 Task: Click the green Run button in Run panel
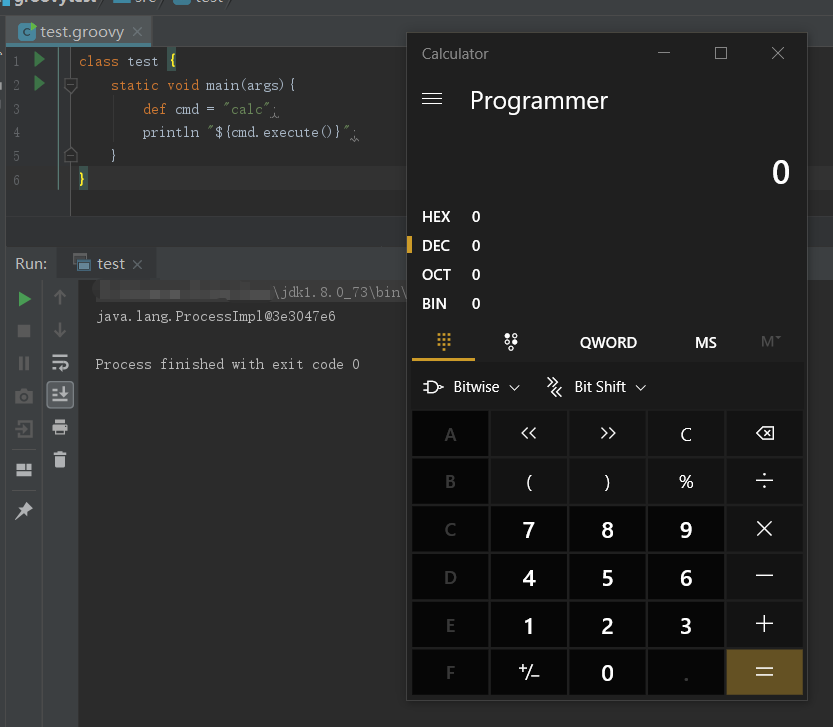pos(24,299)
